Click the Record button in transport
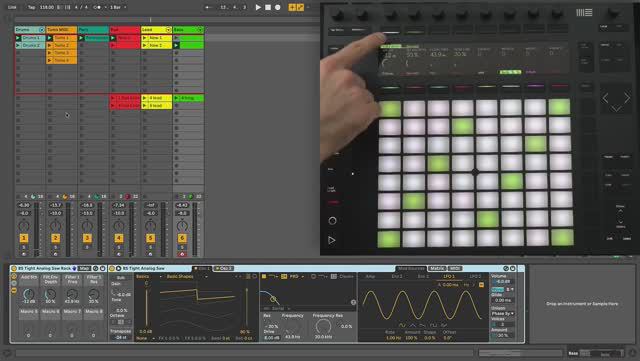This screenshot has width=640, height=361. point(278,7)
